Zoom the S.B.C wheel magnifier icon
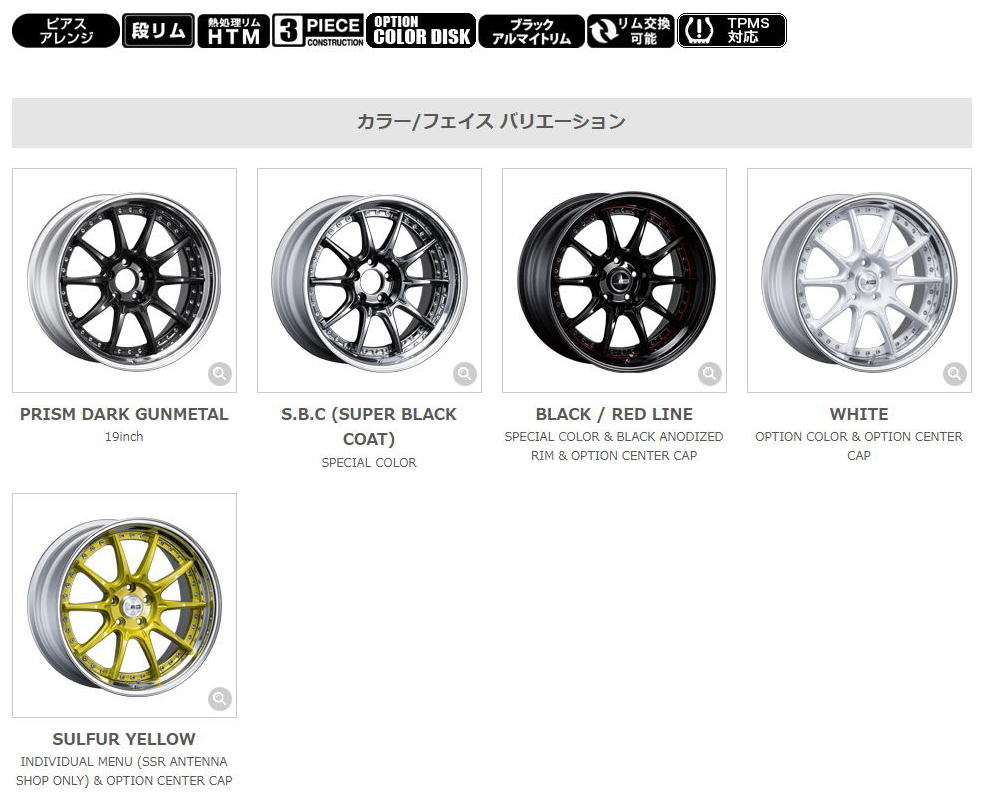This screenshot has height=797, width=982. point(465,374)
